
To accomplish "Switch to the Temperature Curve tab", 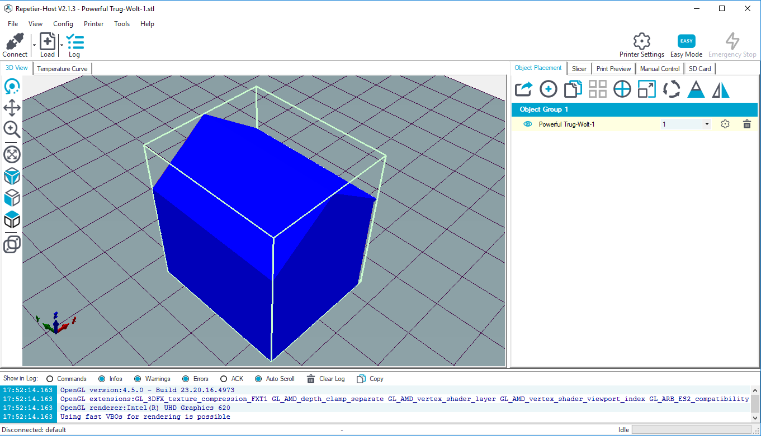I will (62, 68).
